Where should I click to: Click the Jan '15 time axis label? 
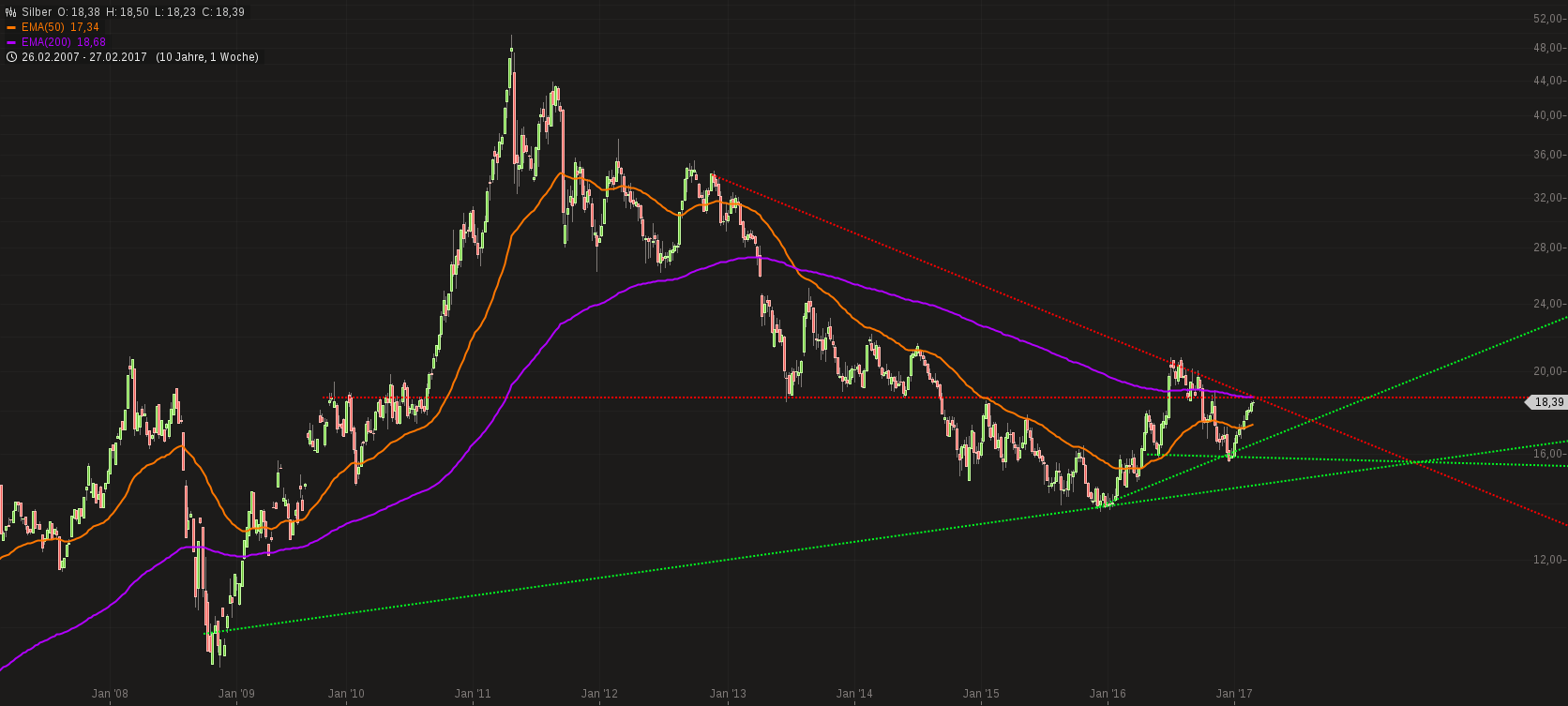point(981,694)
